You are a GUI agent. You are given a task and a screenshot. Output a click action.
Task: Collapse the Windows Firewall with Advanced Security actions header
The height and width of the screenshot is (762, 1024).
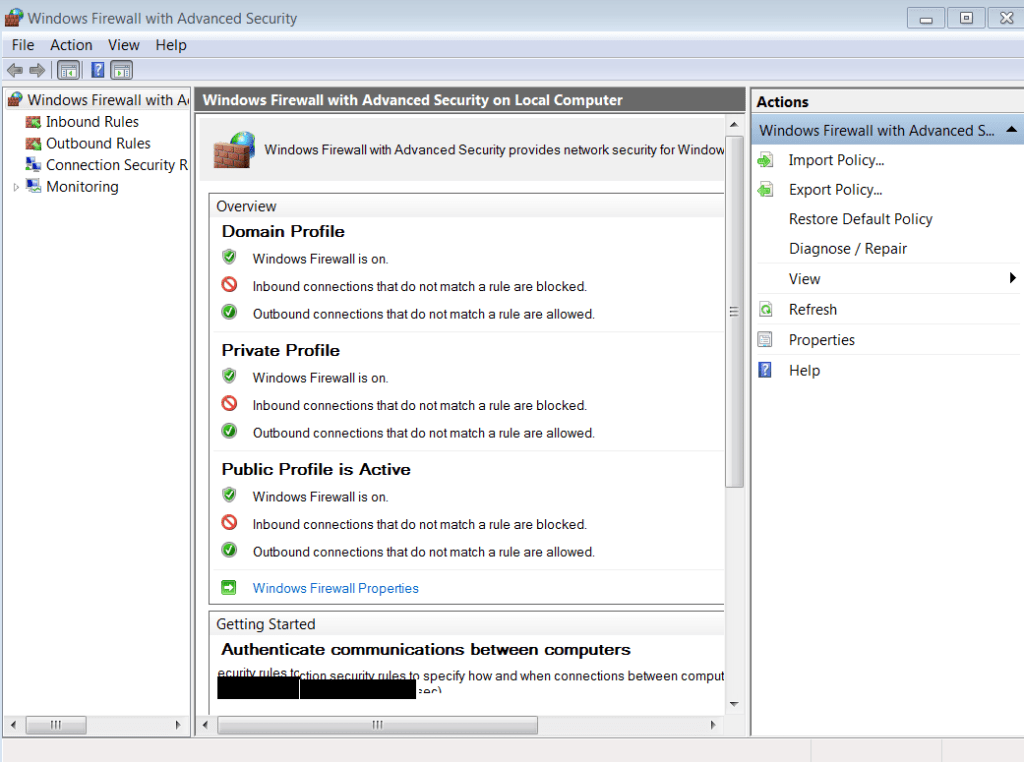click(1011, 130)
